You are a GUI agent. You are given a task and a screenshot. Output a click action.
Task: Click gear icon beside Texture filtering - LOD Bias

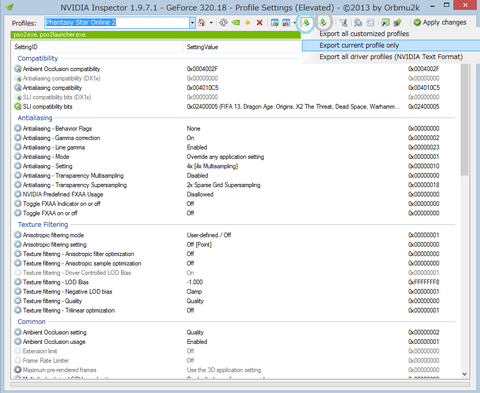[x=18, y=282]
